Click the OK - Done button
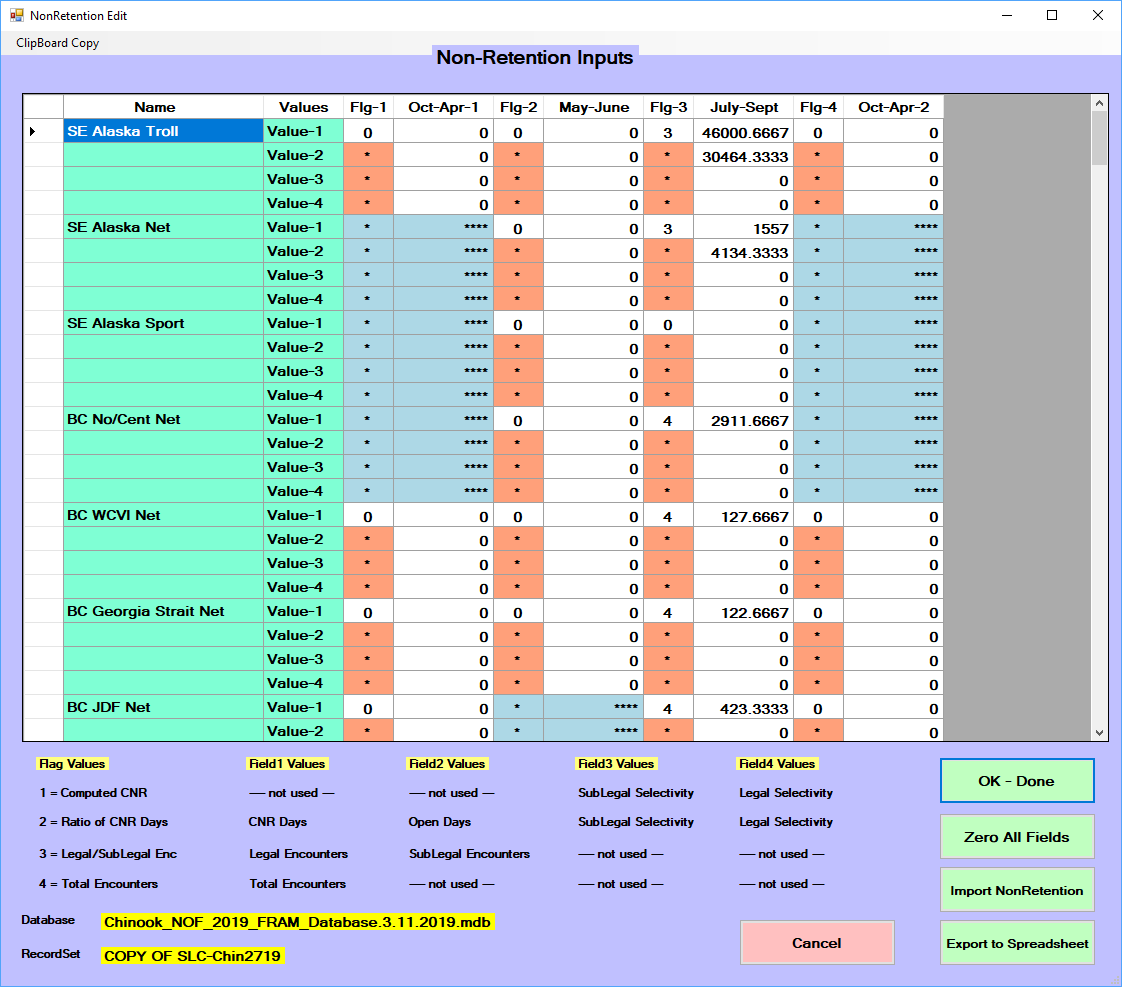 (x=1016, y=781)
